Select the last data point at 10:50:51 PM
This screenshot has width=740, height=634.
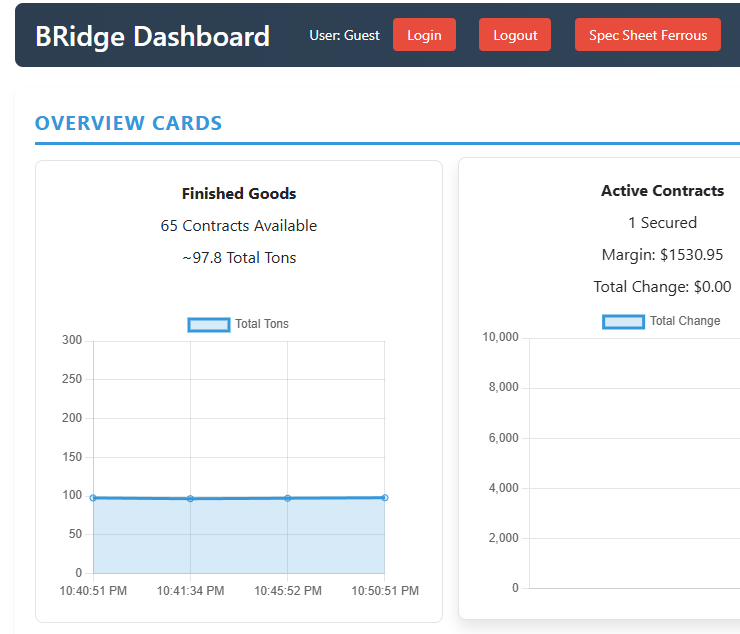coord(384,497)
